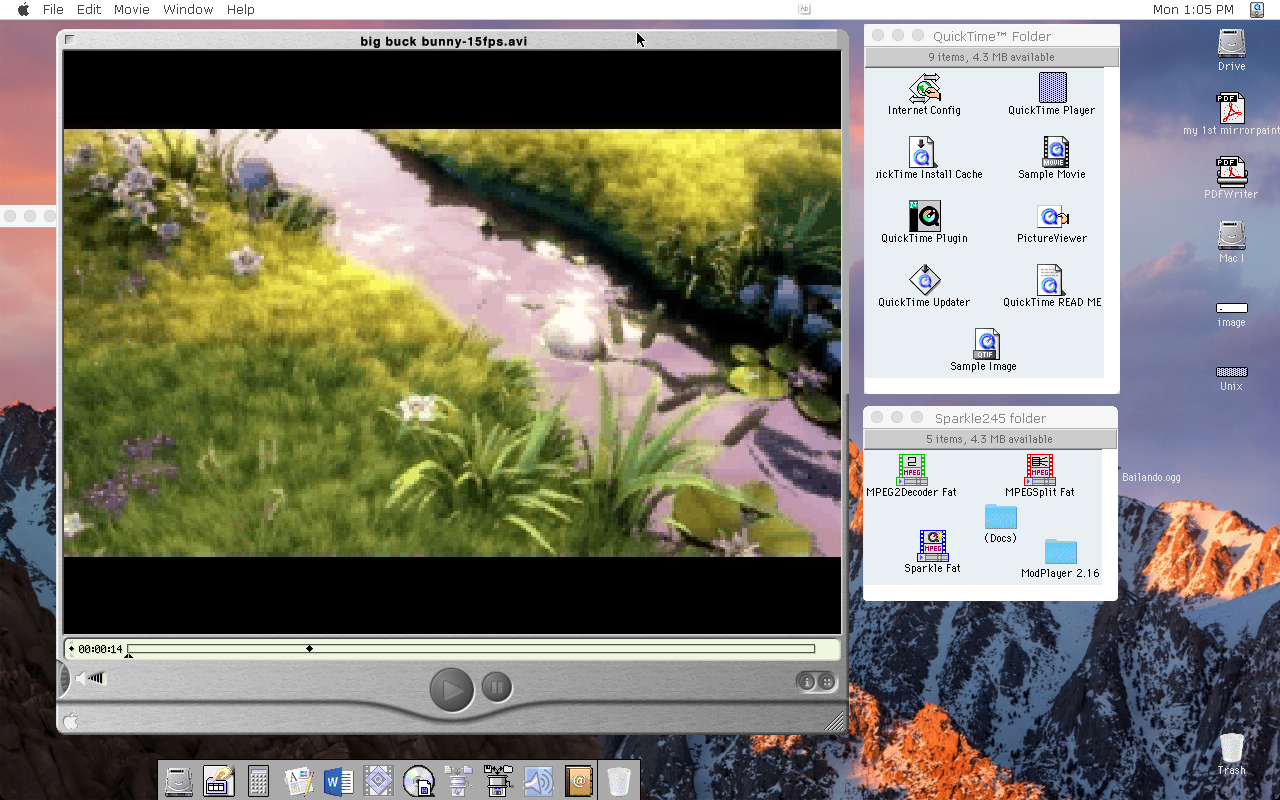Open the QuickTime film icon in the dock

pos(378,781)
